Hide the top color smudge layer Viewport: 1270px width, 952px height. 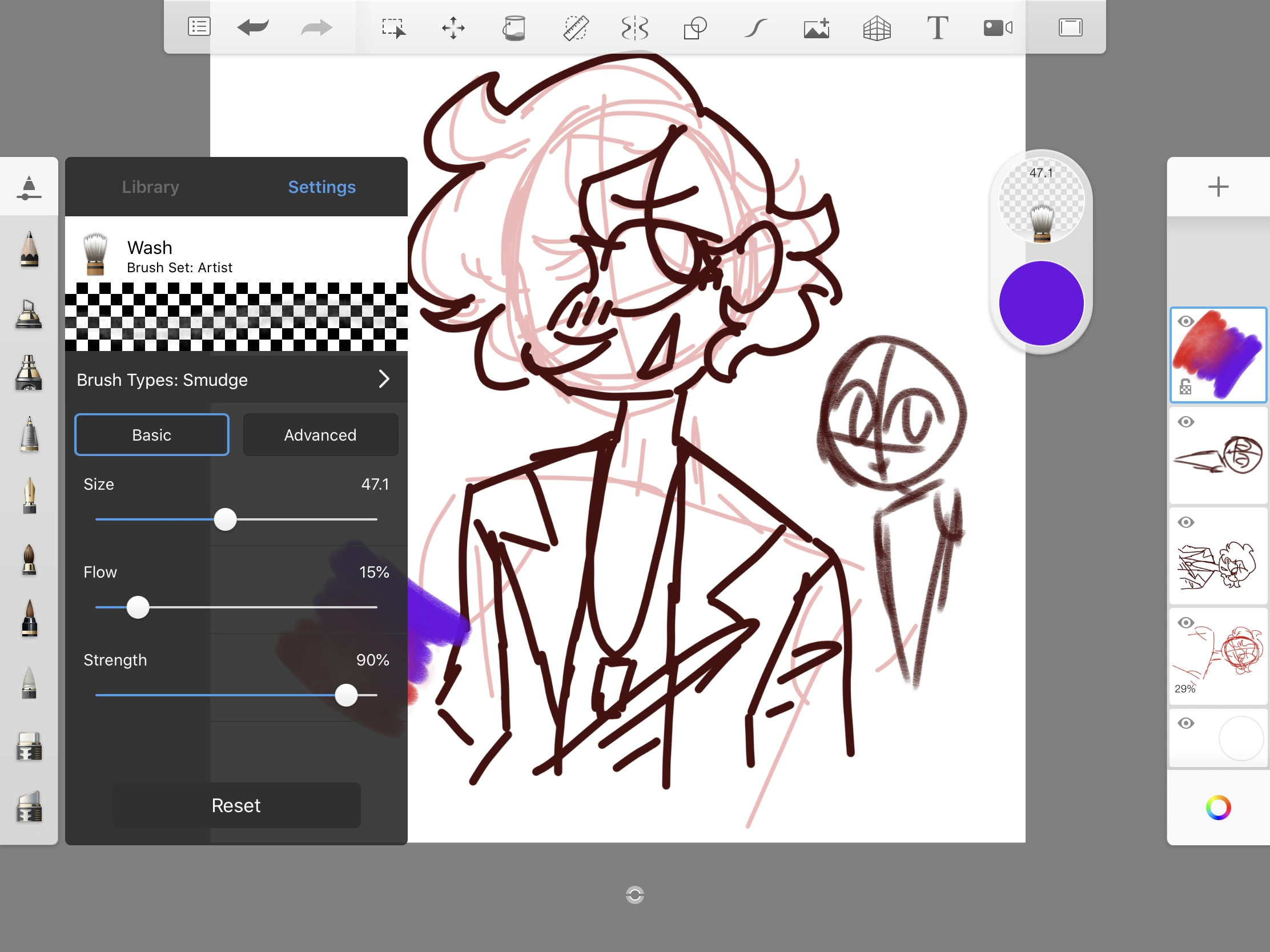click(1185, 321)
